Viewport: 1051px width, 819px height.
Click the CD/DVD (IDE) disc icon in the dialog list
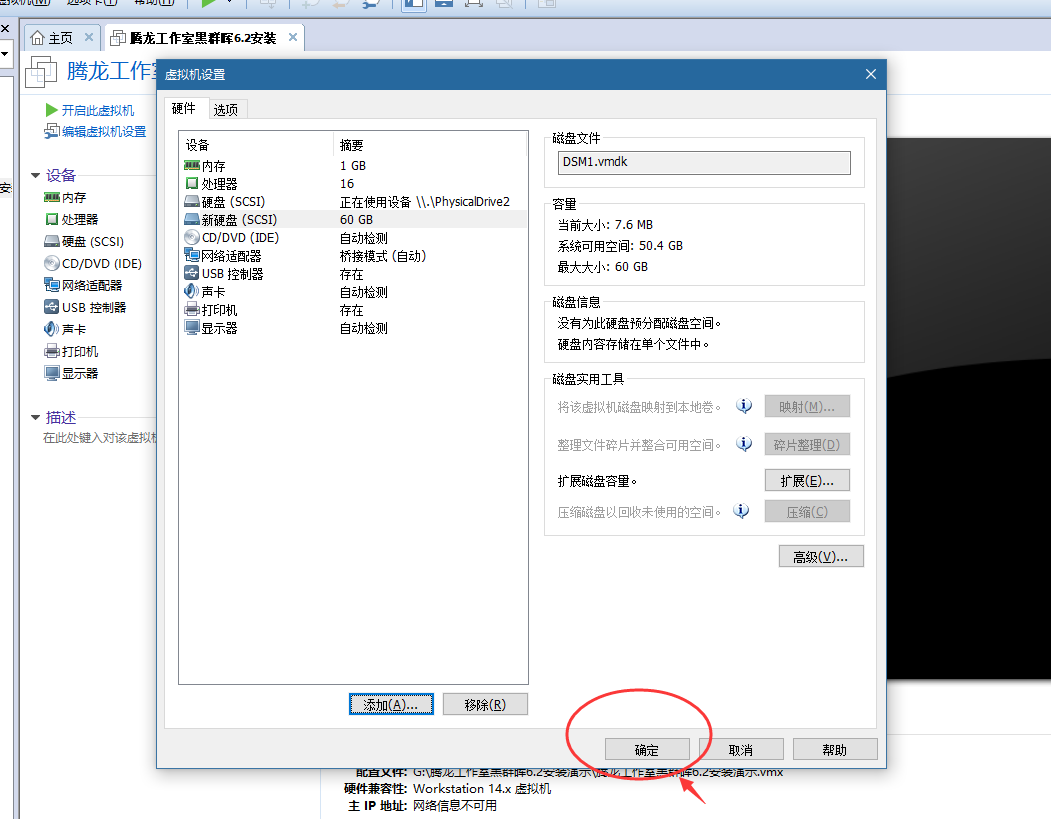pyautogui.click(x=192, y=238)
